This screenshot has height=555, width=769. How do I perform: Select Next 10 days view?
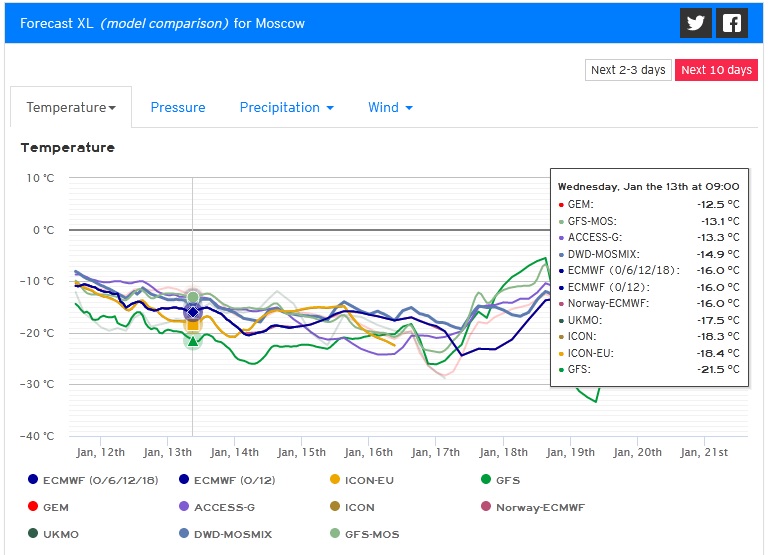pos(716,70)
